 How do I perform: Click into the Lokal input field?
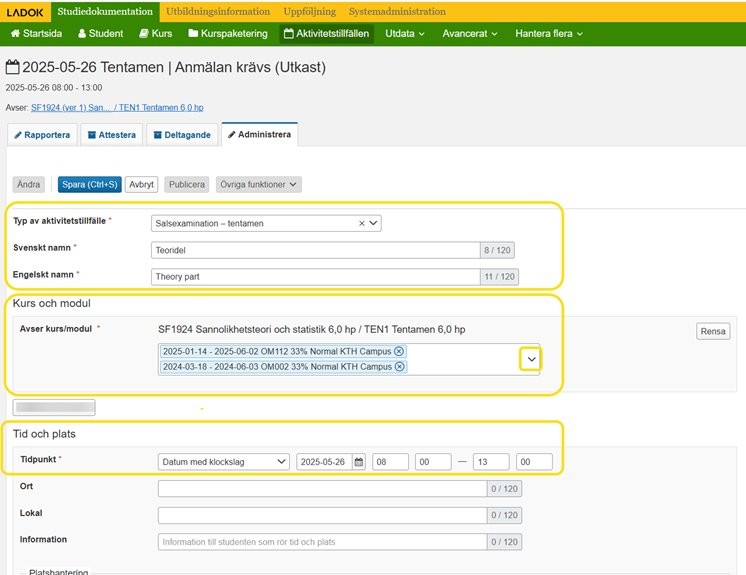323,515
